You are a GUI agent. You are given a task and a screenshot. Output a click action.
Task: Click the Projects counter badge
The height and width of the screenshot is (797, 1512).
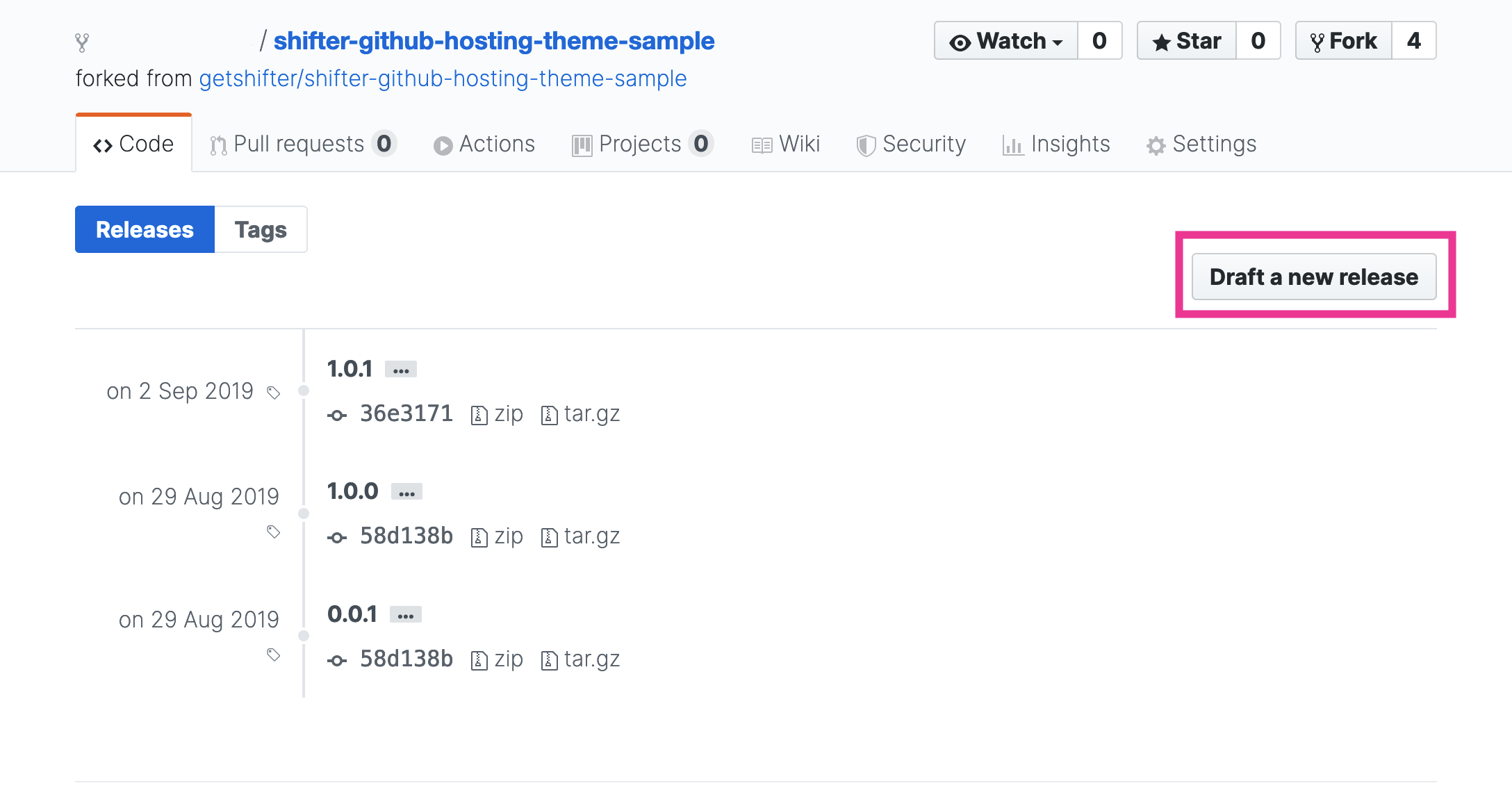[x=701, y=144]
